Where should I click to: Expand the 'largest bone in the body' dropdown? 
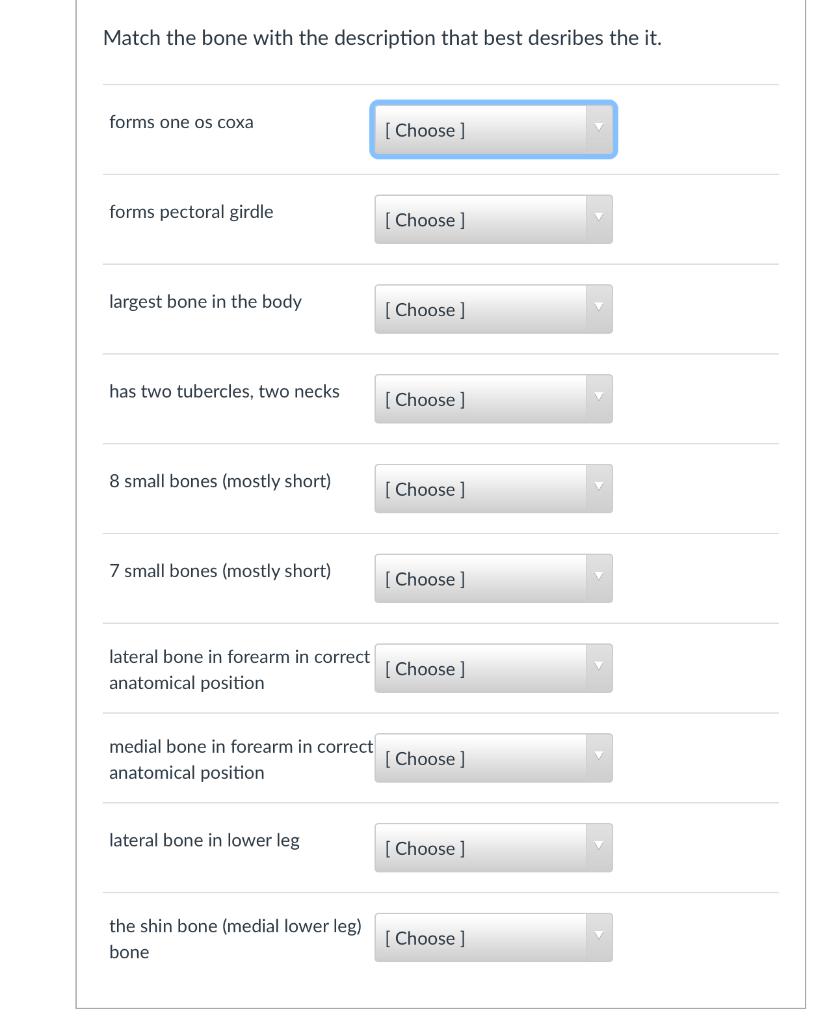[x=493, y=310]
